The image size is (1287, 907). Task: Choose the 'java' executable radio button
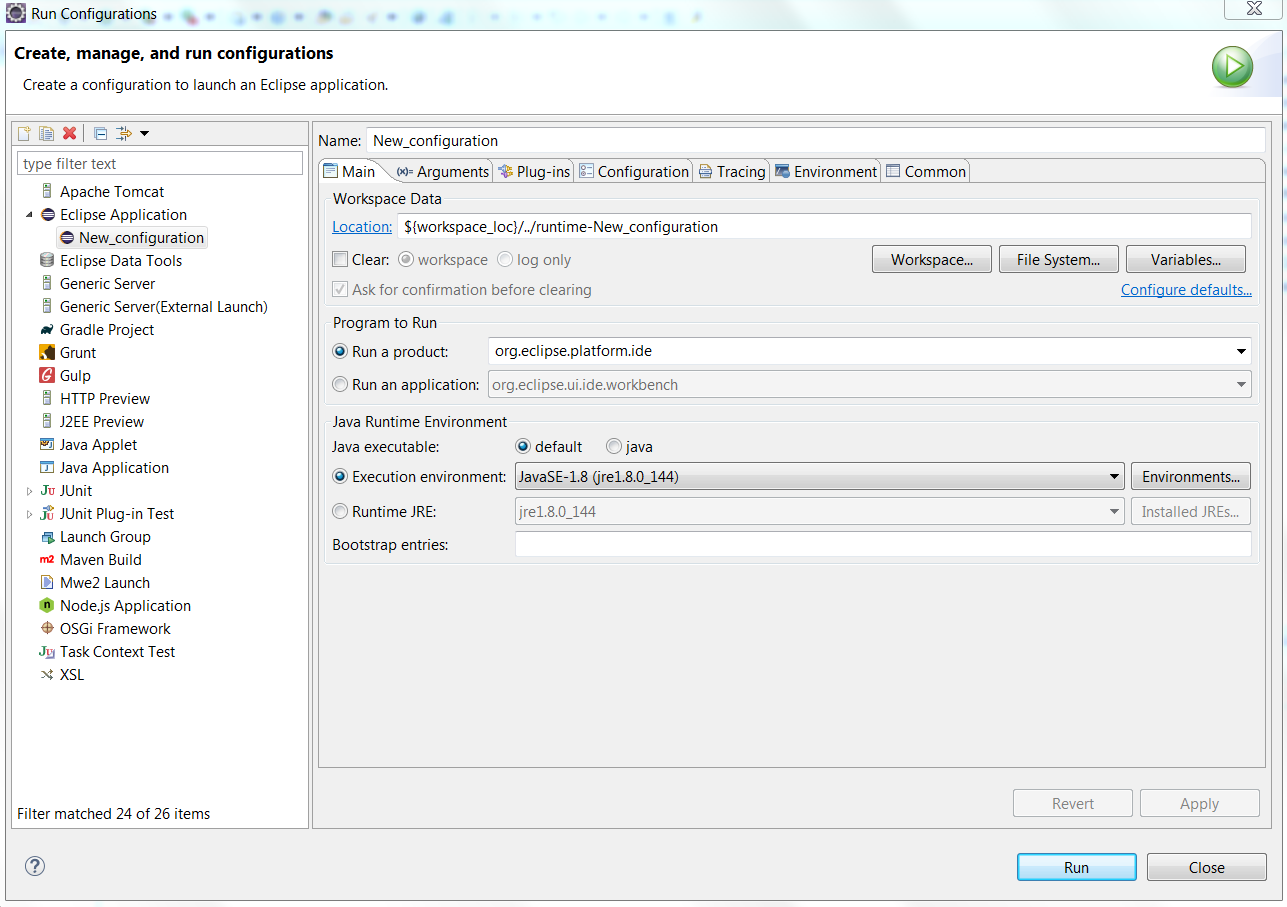pyautogui.click(x=614, y=446)
